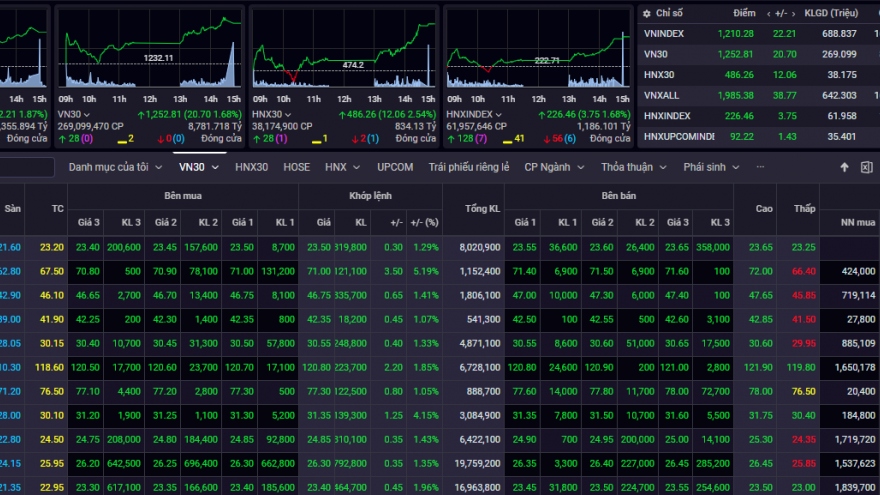Open the Danh mục của tôi dropdown

115,167
